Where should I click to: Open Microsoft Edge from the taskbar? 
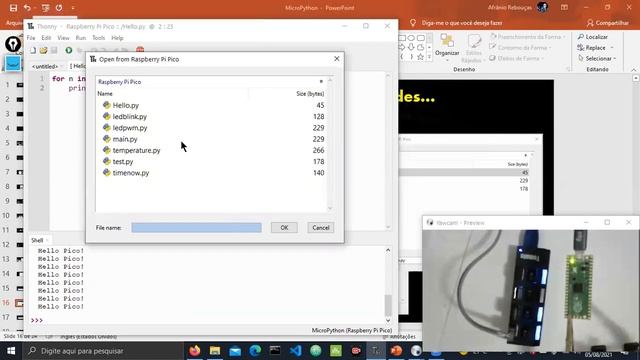pos(255,351)
